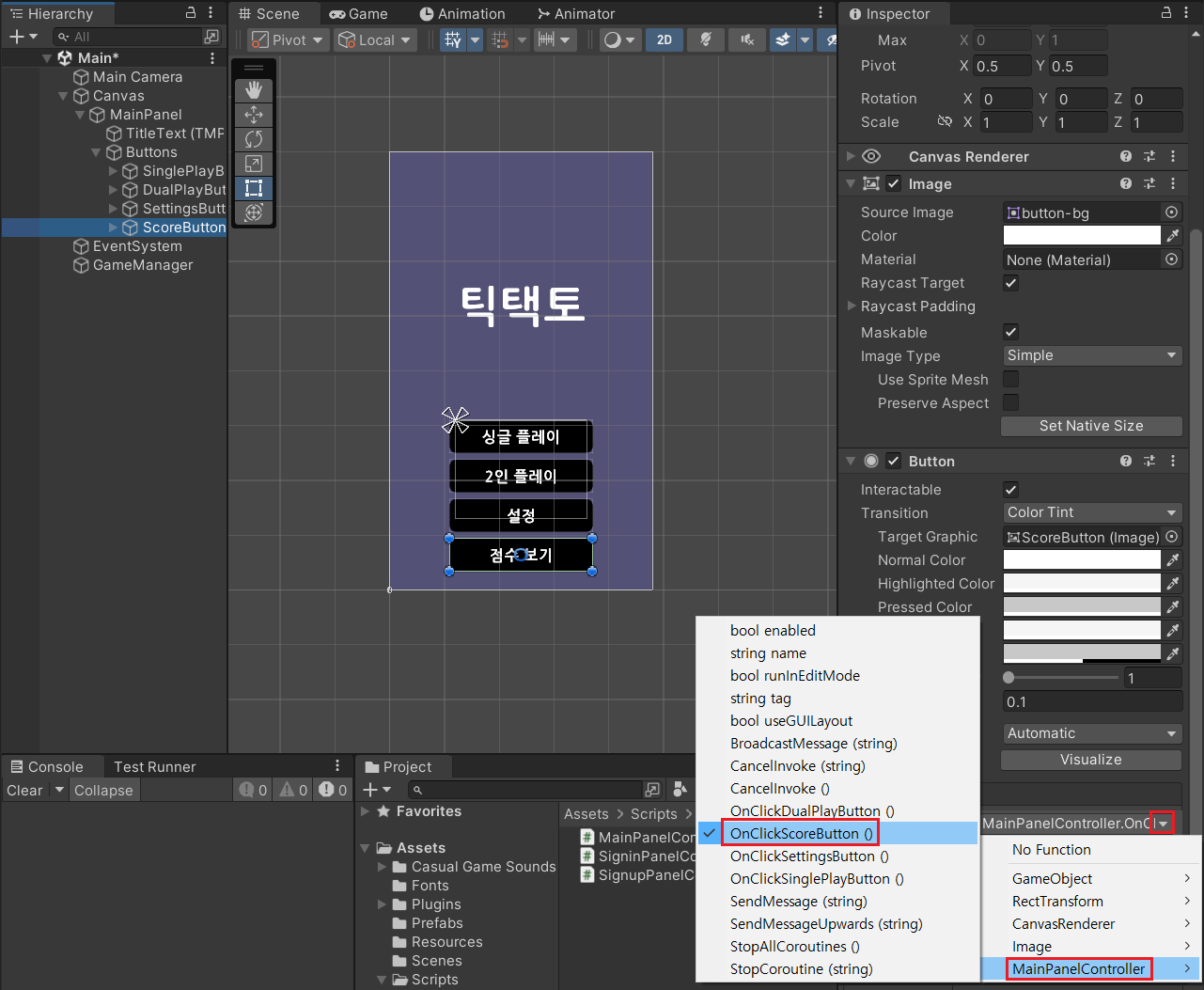Choose OnClickSinglePlayButton () menu entry
The height and width of the screenshot is (990, 1204).
tap(817, 878)
